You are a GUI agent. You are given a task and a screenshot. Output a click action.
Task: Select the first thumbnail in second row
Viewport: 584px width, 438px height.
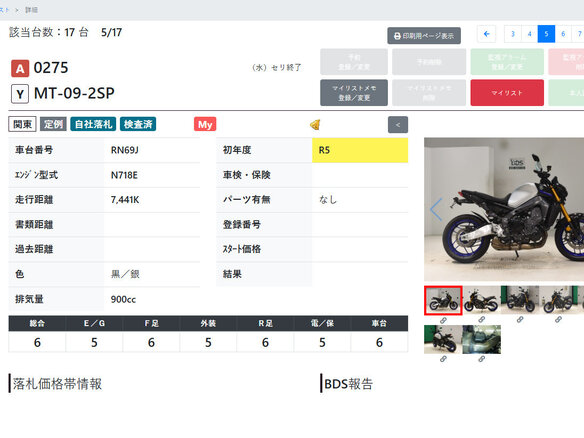(443, 339)
